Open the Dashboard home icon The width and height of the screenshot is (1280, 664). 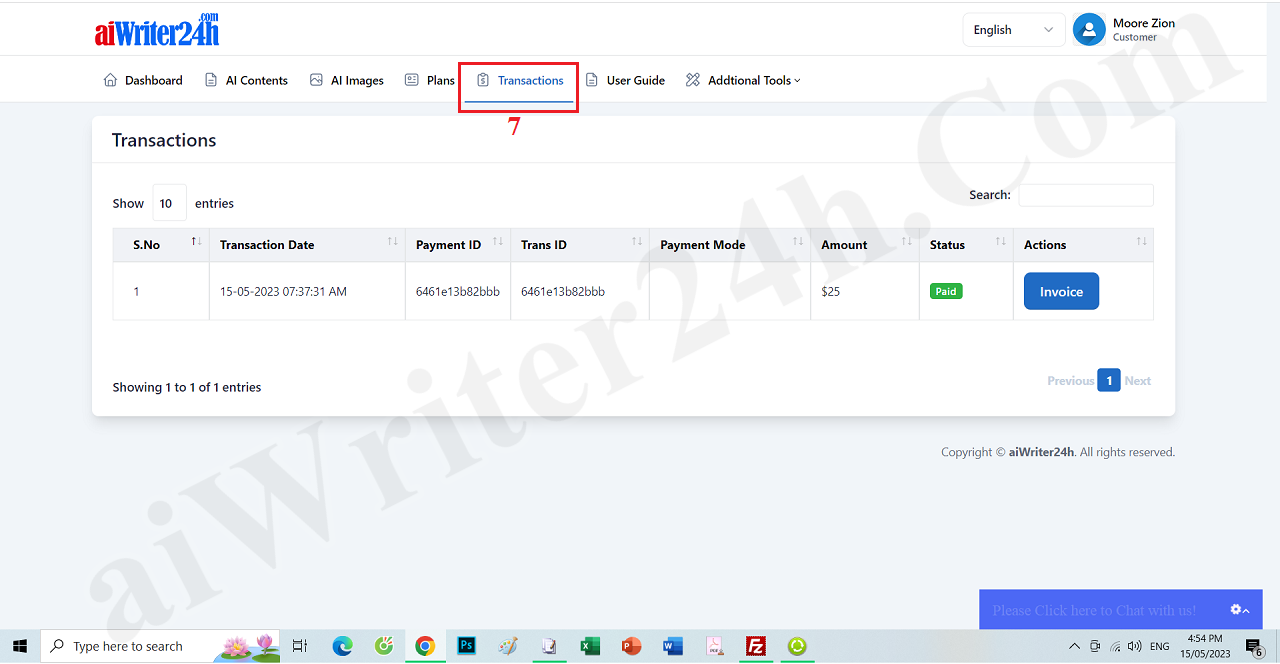(x=110, y=80)
